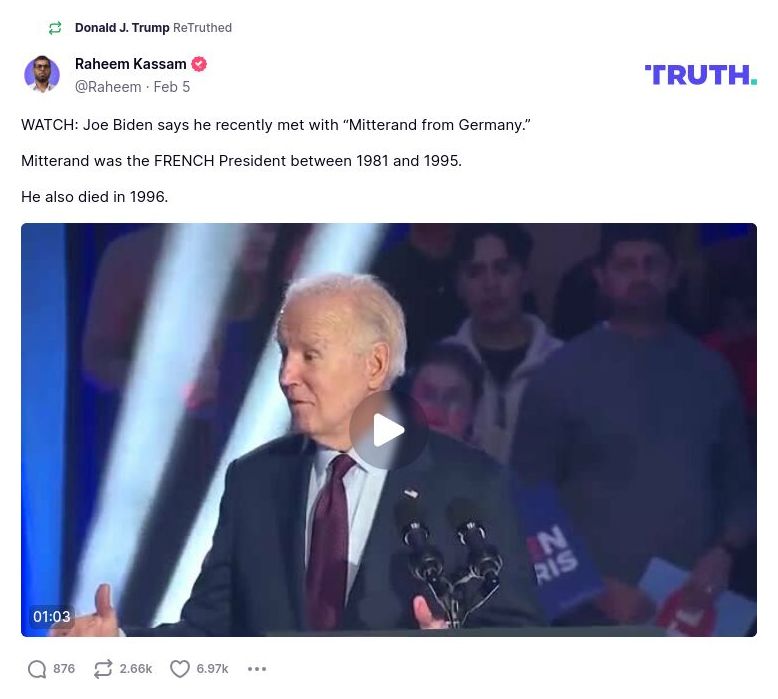This screenshot has width=778, height=699.
Task: Click the TRUTH logo
Action: (x=701, y=75)
